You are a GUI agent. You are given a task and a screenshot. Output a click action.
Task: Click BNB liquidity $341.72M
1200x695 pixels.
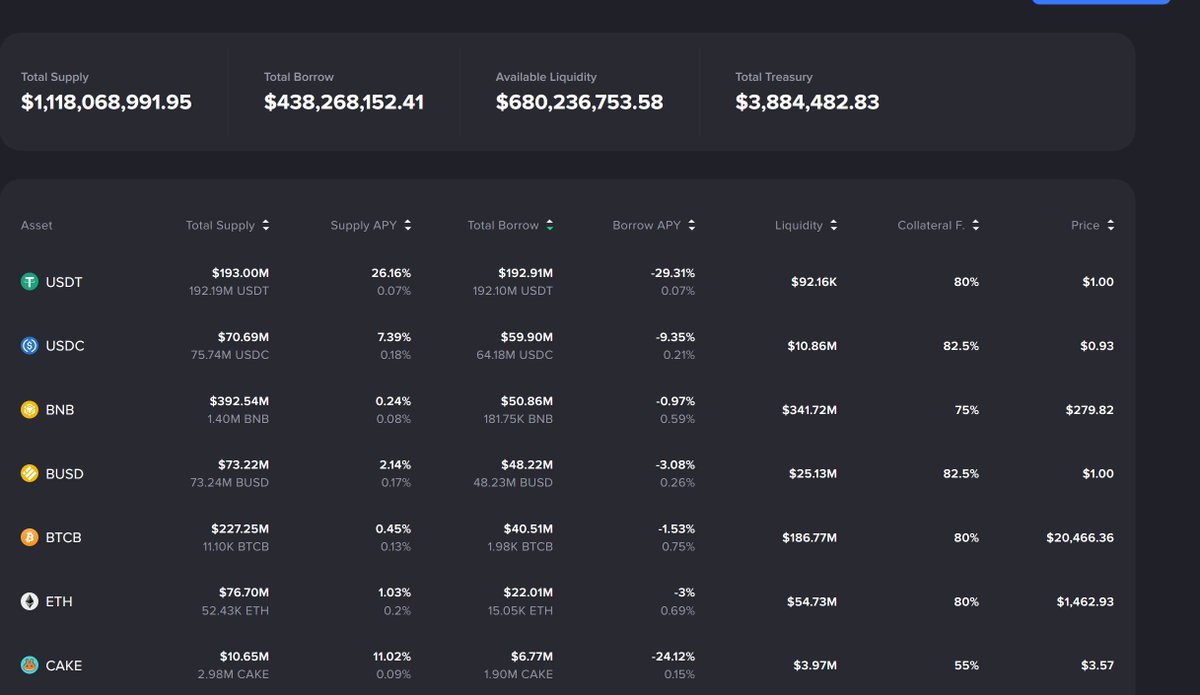coord(809,410)
